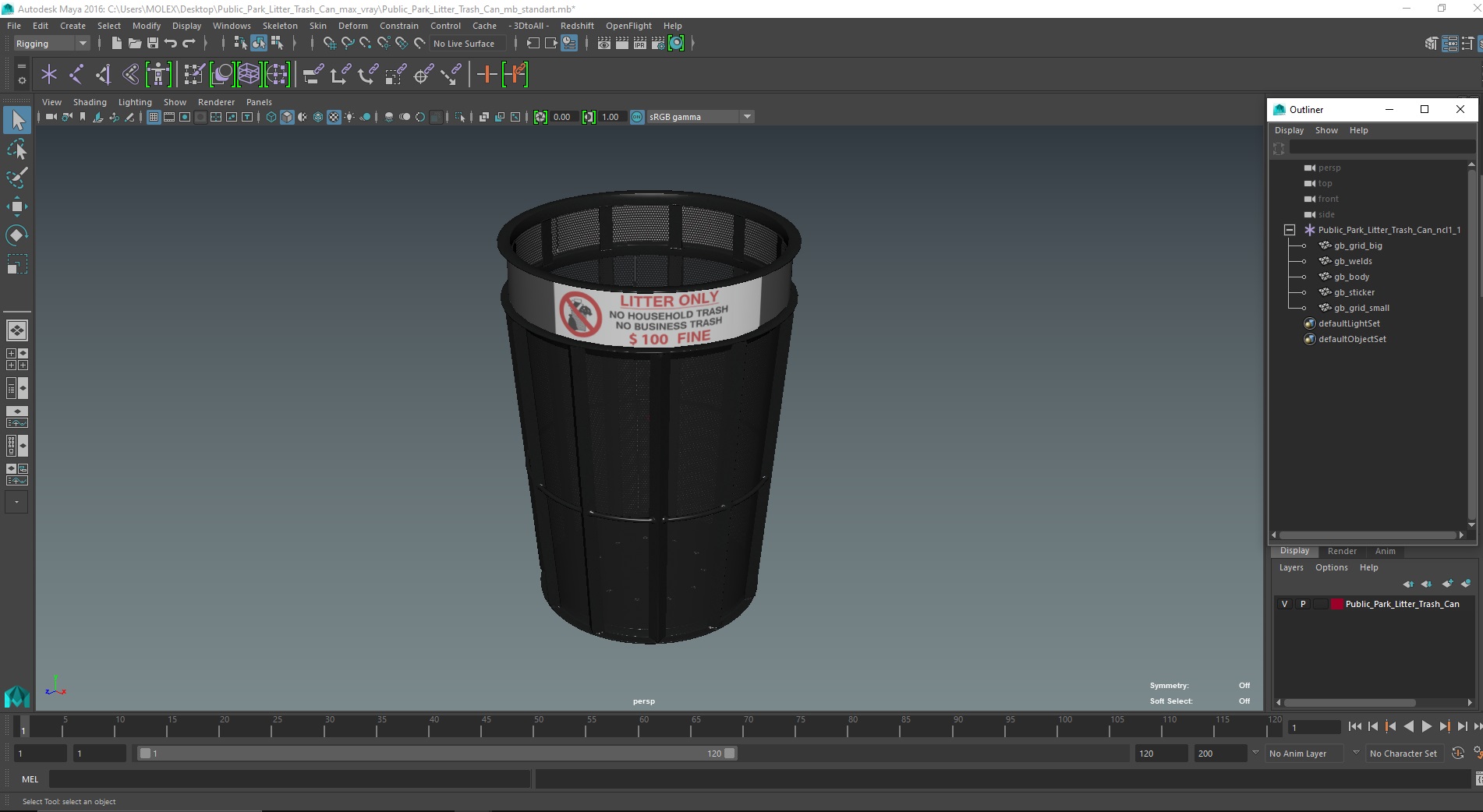Viewport: 1483px width, 812px height.
Task: Open the Rigging menu set dropdown
Action: pyautogui.click(x=51, y=44)
